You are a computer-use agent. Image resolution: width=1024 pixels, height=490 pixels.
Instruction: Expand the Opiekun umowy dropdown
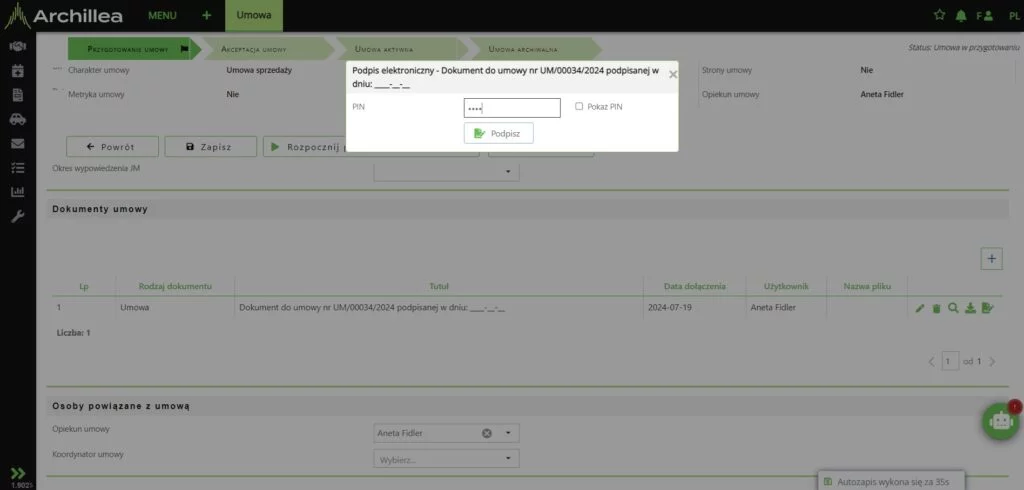[x=508, y=433]
